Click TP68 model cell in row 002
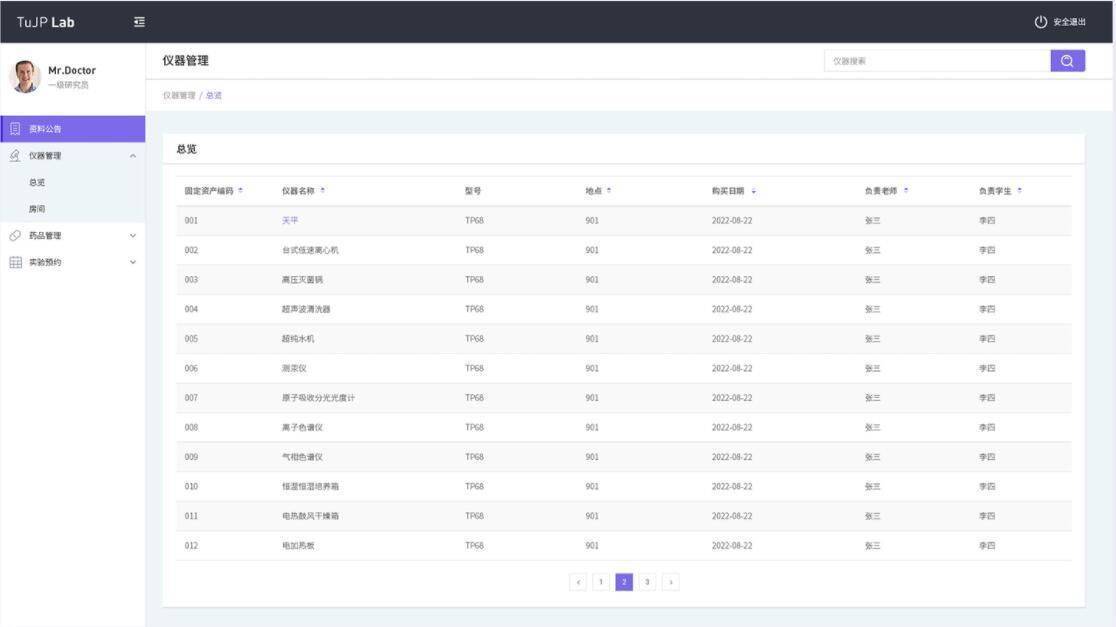 point(474,251)
